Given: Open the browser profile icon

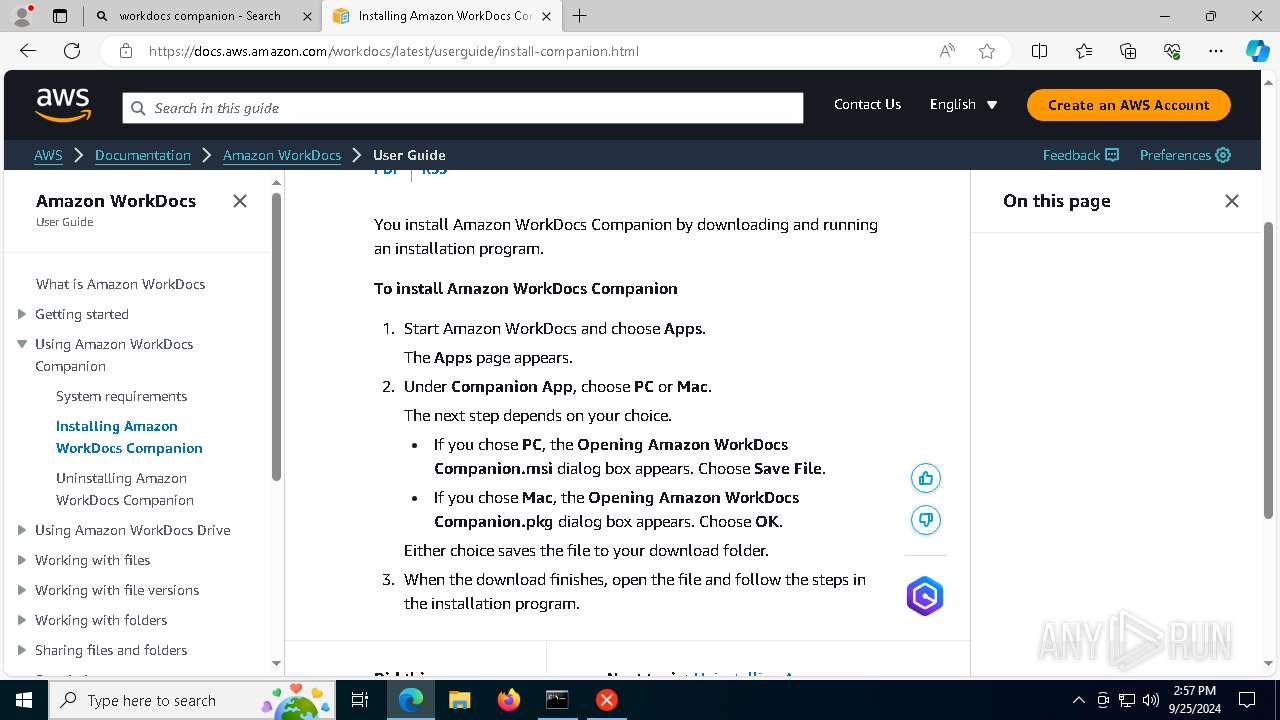Looking at the screenshot, I should pos(22,16).
